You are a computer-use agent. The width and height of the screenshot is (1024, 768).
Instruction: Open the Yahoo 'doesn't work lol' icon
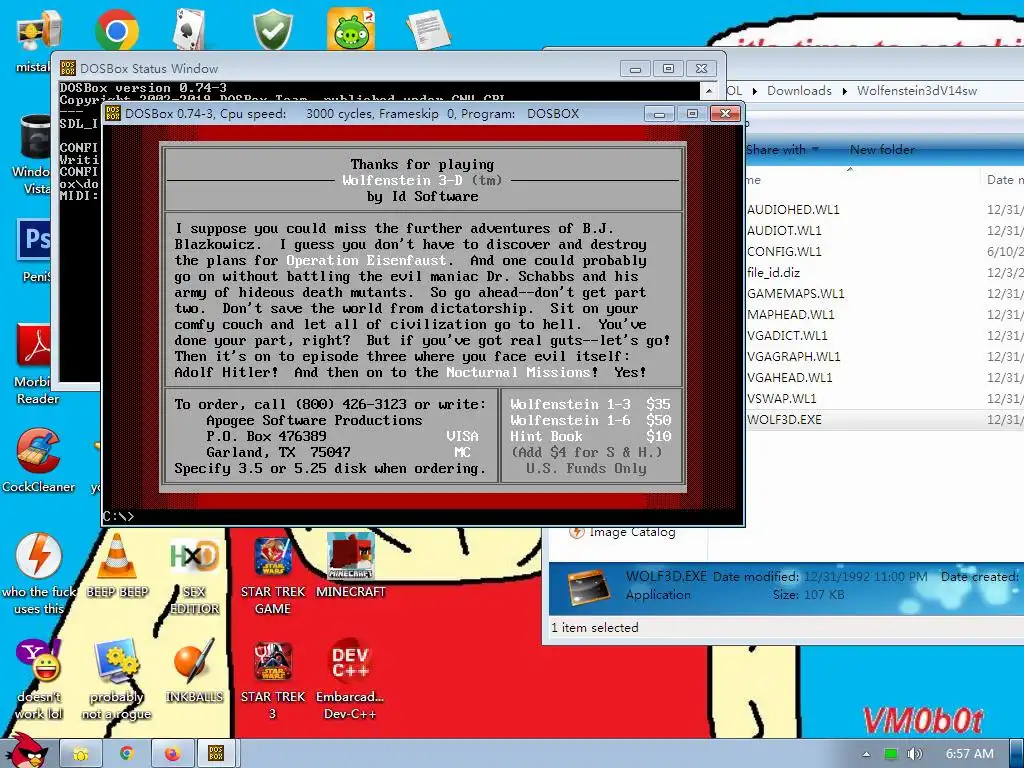coord(39,661)
